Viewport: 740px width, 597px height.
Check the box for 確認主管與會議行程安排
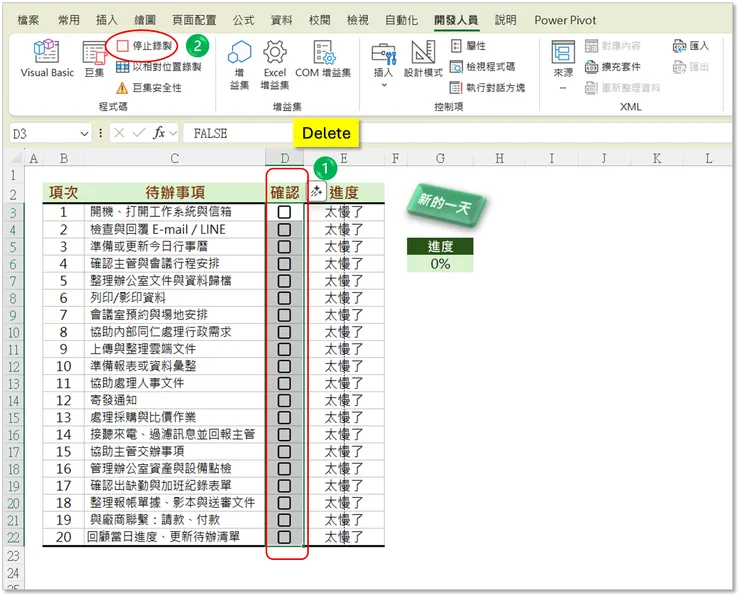(x=284, y=264)
